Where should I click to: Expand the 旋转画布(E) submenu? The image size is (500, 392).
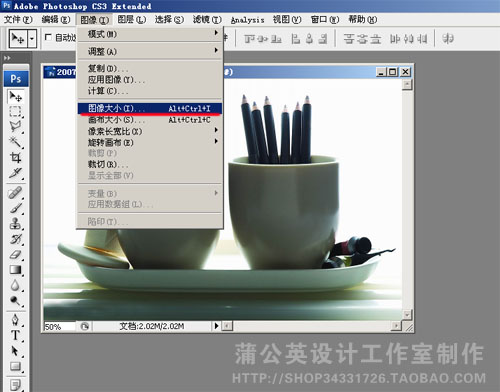click(150, 142)
